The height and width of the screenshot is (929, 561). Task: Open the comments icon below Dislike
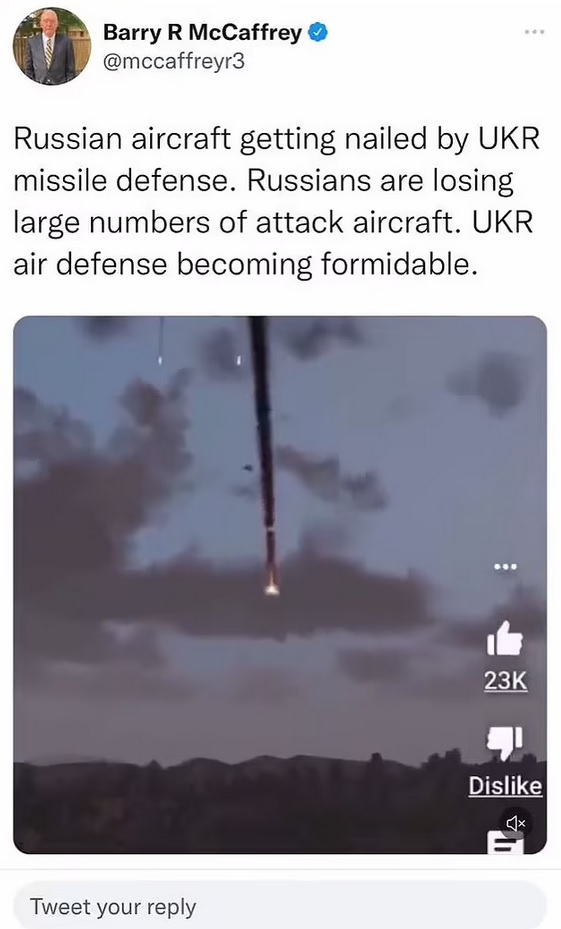(505, 843)
